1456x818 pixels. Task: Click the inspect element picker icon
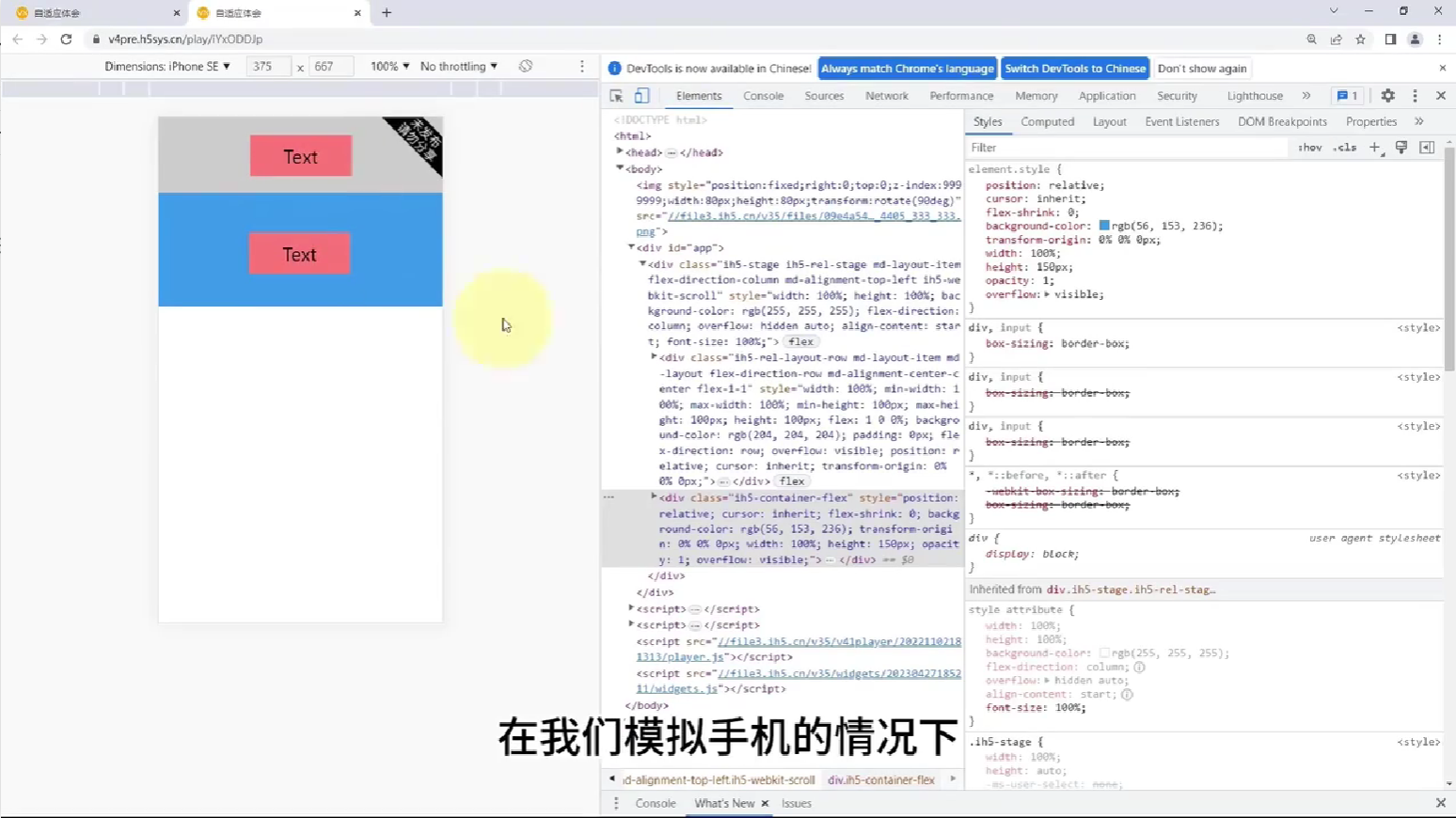616,96
